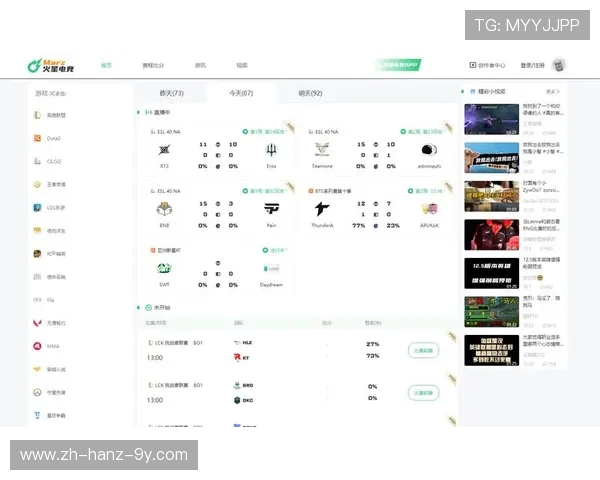Screen dimensions: 600x480
Task: Click the Daydream team logo
Action: pyautogui.click(x=271, y=268)
